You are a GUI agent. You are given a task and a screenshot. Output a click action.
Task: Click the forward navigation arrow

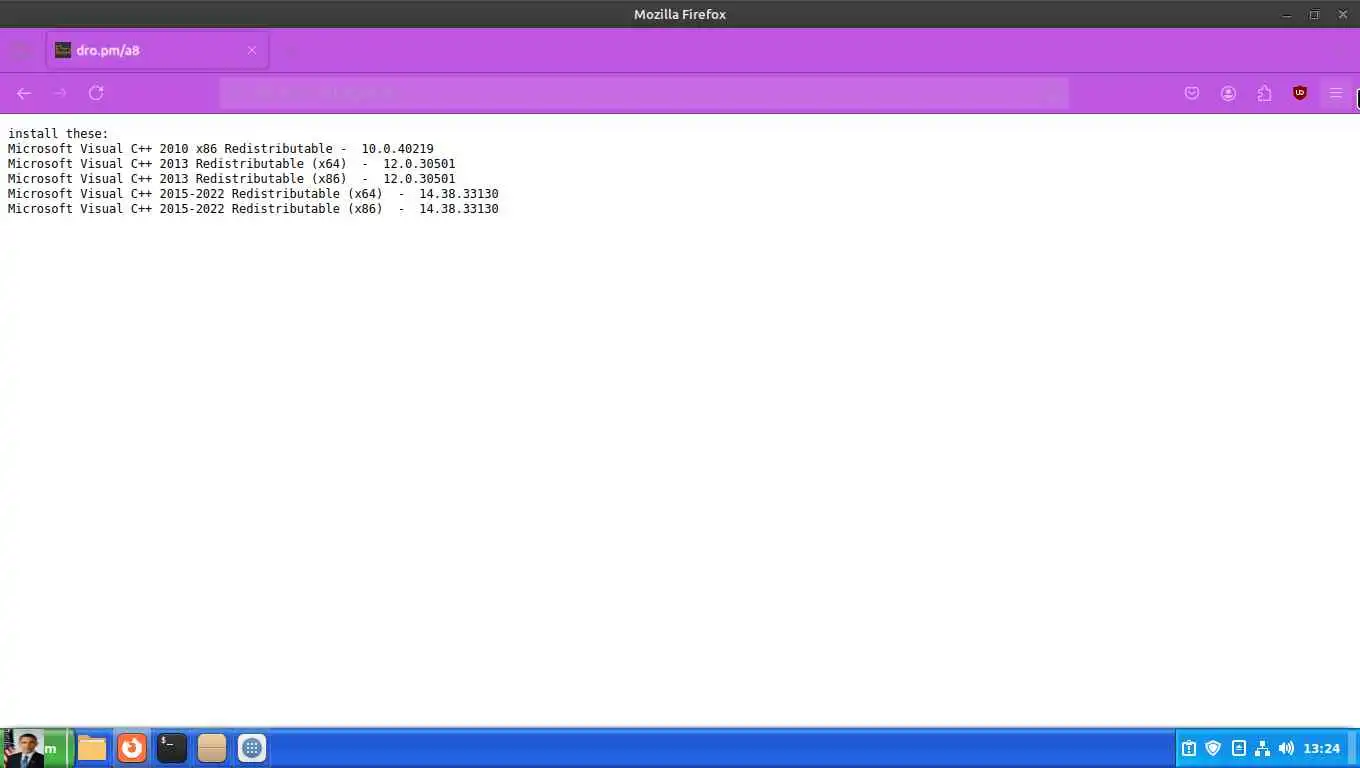(x=60, y=93)
